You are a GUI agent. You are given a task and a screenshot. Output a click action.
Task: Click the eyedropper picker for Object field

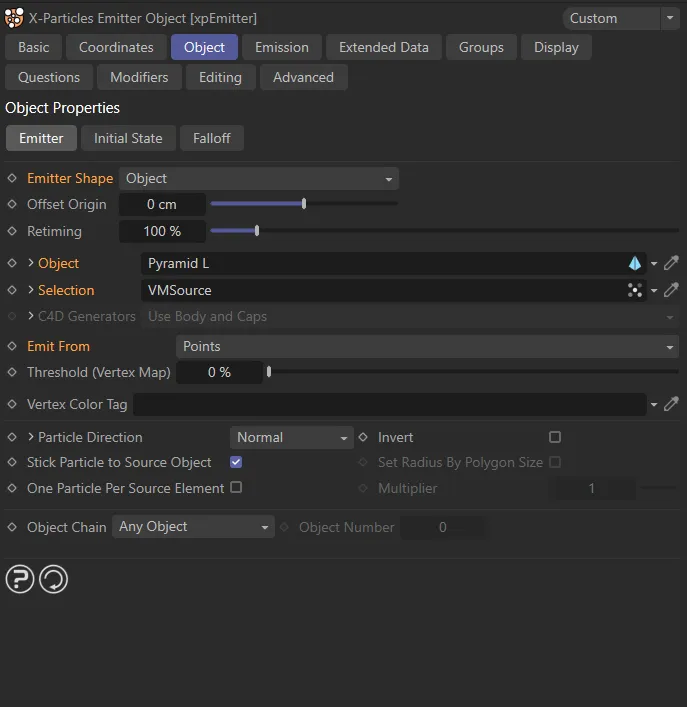pyautogui.click(x=671, y=263)
